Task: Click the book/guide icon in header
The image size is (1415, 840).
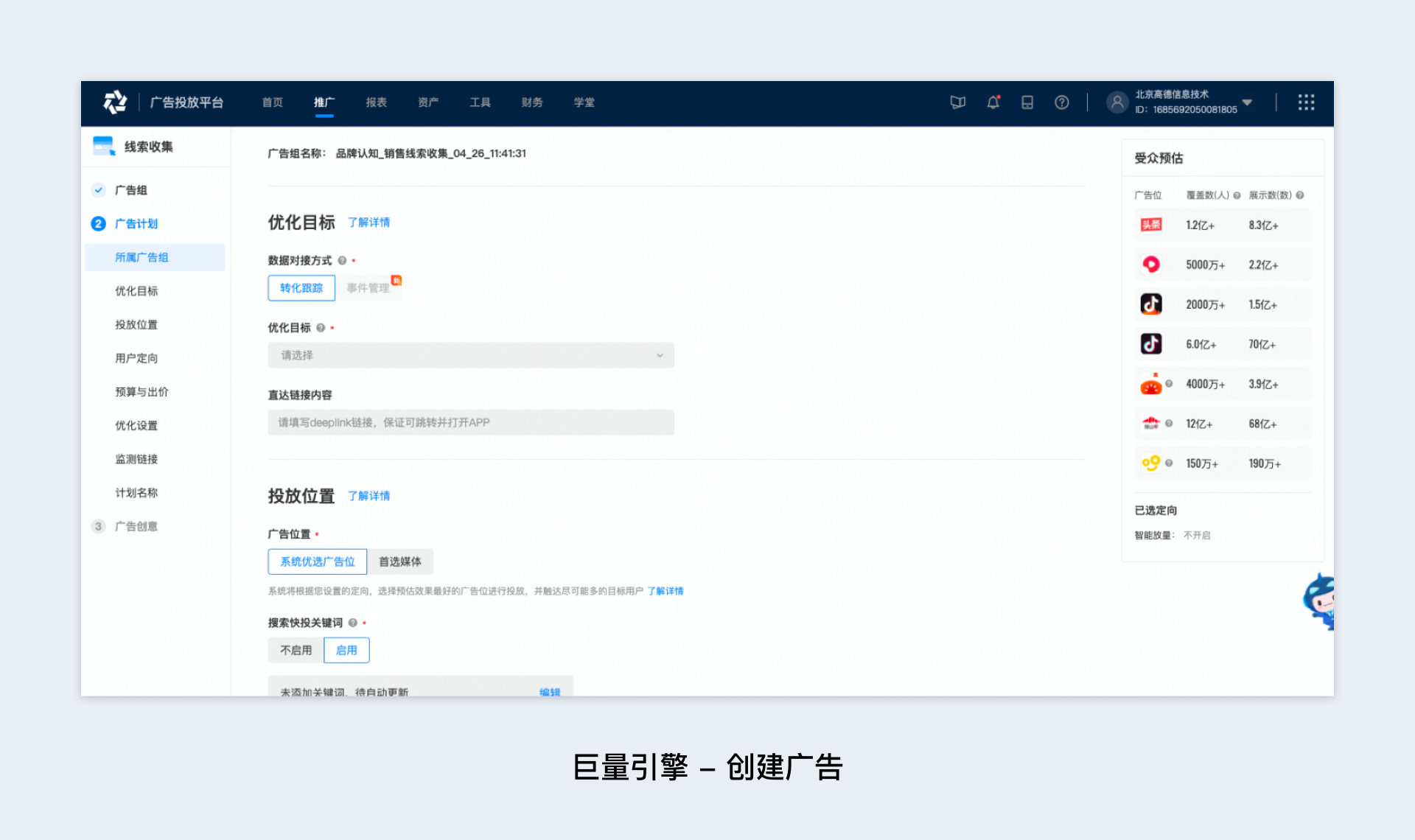Action: 957,102
